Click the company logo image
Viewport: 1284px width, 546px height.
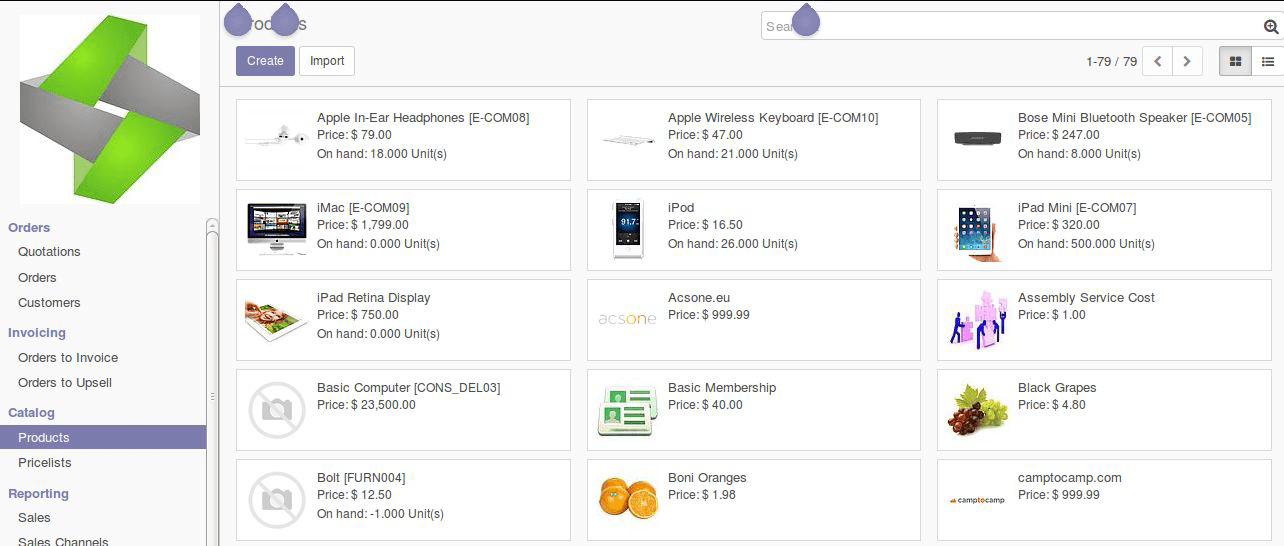(110, 110)
